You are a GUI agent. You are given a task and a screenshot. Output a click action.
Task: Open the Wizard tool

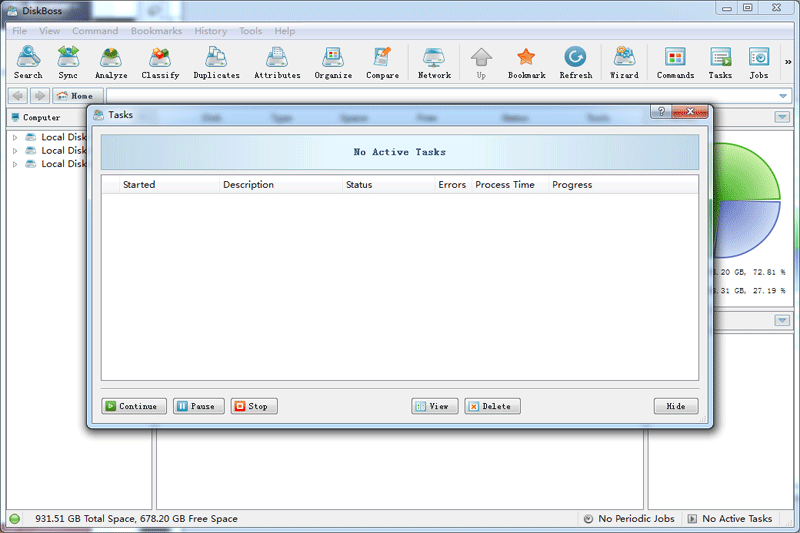[x=624, y=62]
